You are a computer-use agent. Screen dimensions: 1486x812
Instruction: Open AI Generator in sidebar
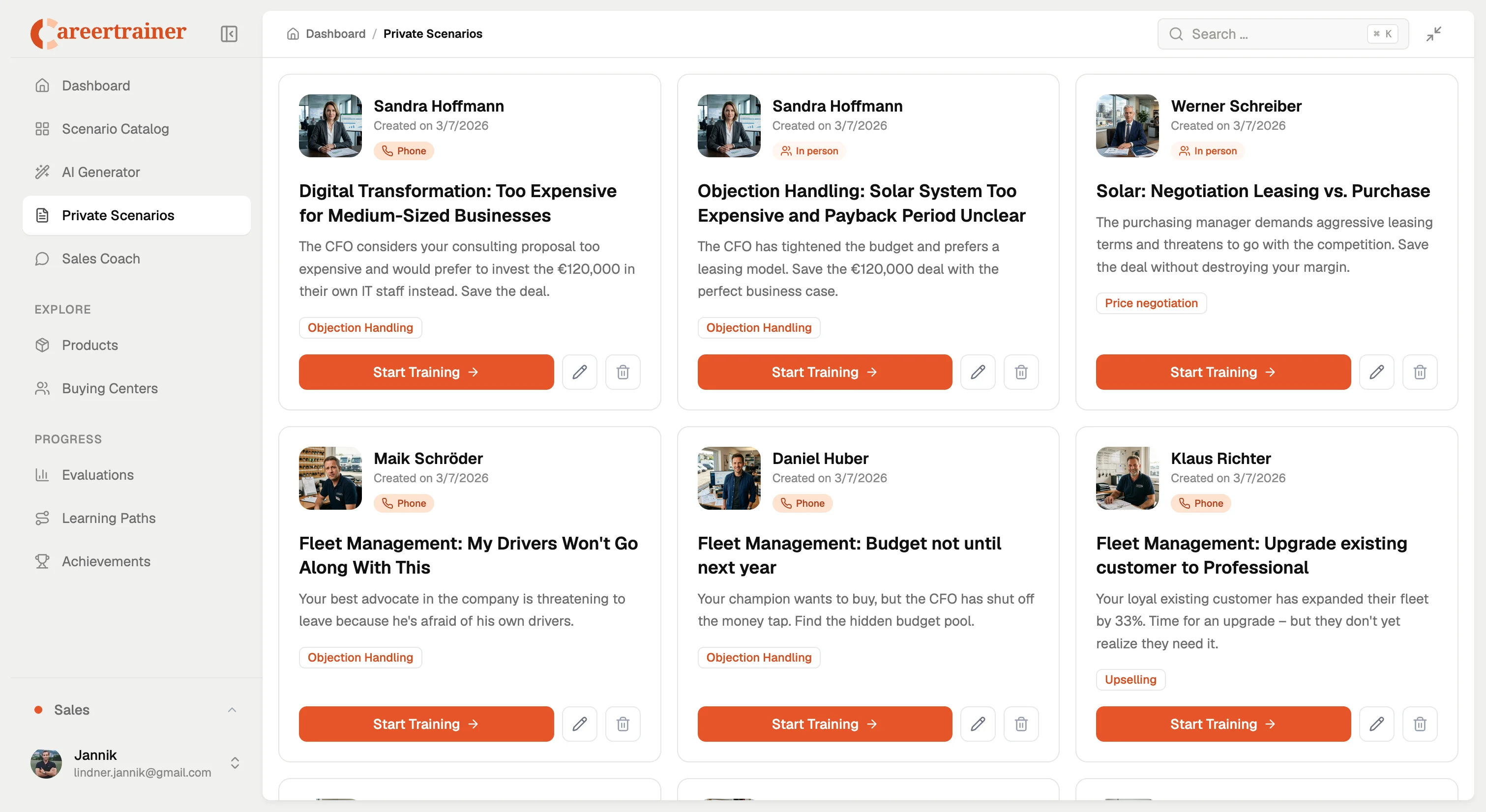[x=136, y=172]
